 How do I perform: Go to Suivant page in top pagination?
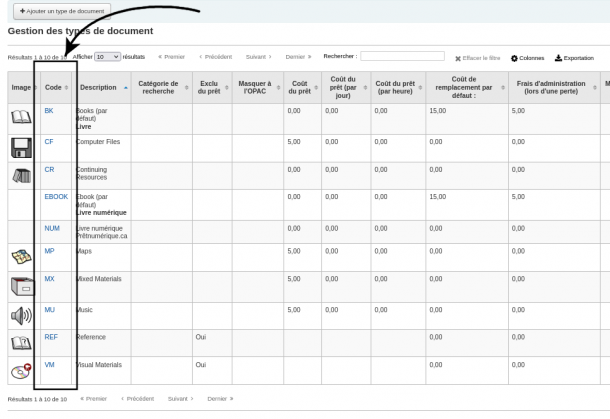tap(259, 57)
